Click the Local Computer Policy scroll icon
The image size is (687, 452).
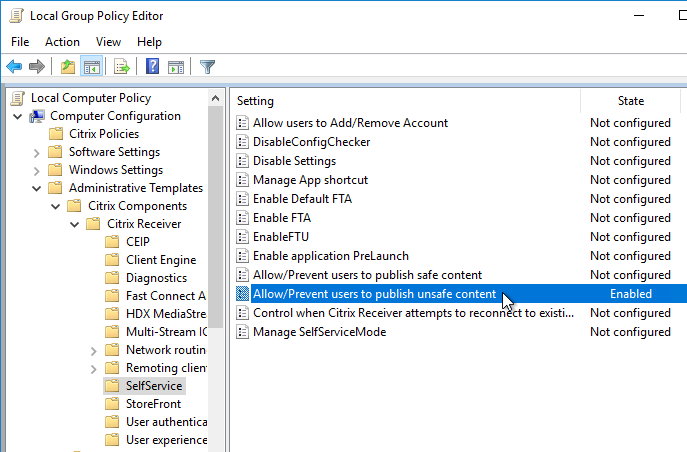18,98
